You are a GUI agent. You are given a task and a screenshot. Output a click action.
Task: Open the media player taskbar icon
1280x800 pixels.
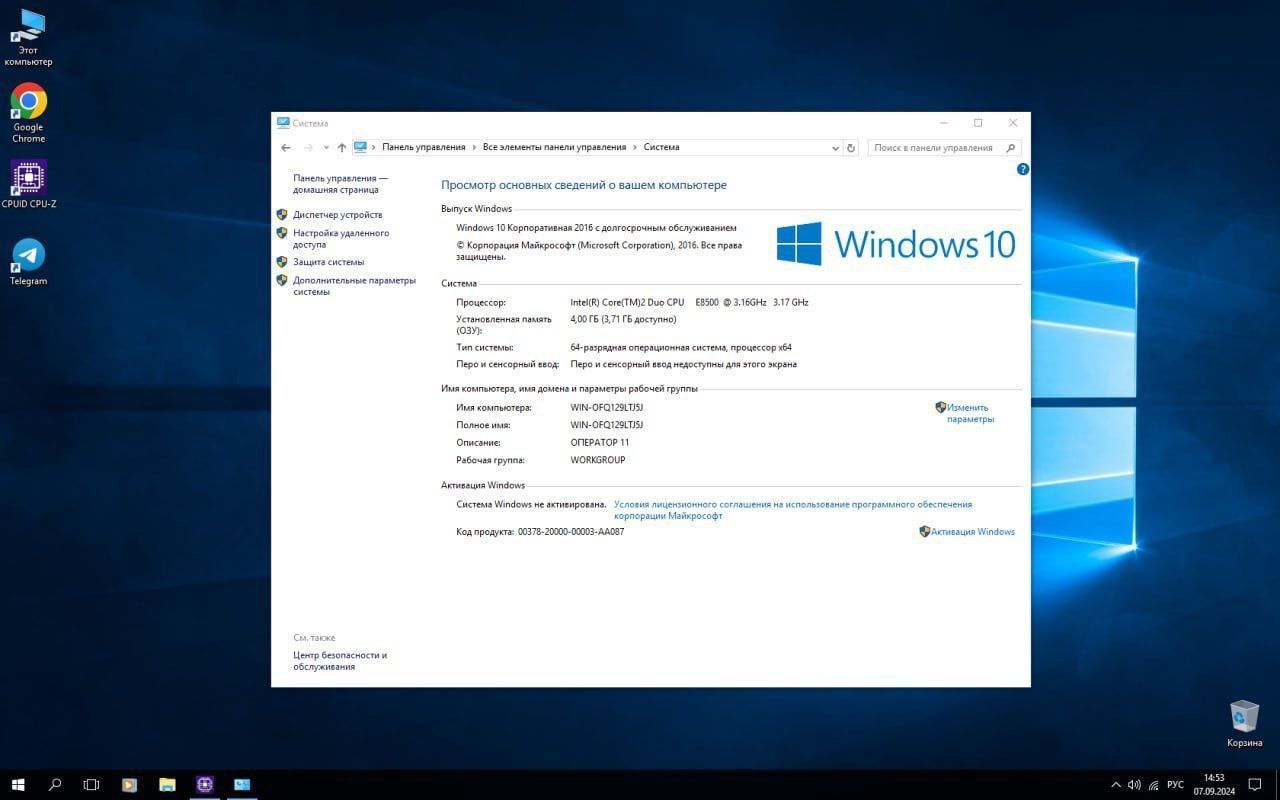pos(129,785)
